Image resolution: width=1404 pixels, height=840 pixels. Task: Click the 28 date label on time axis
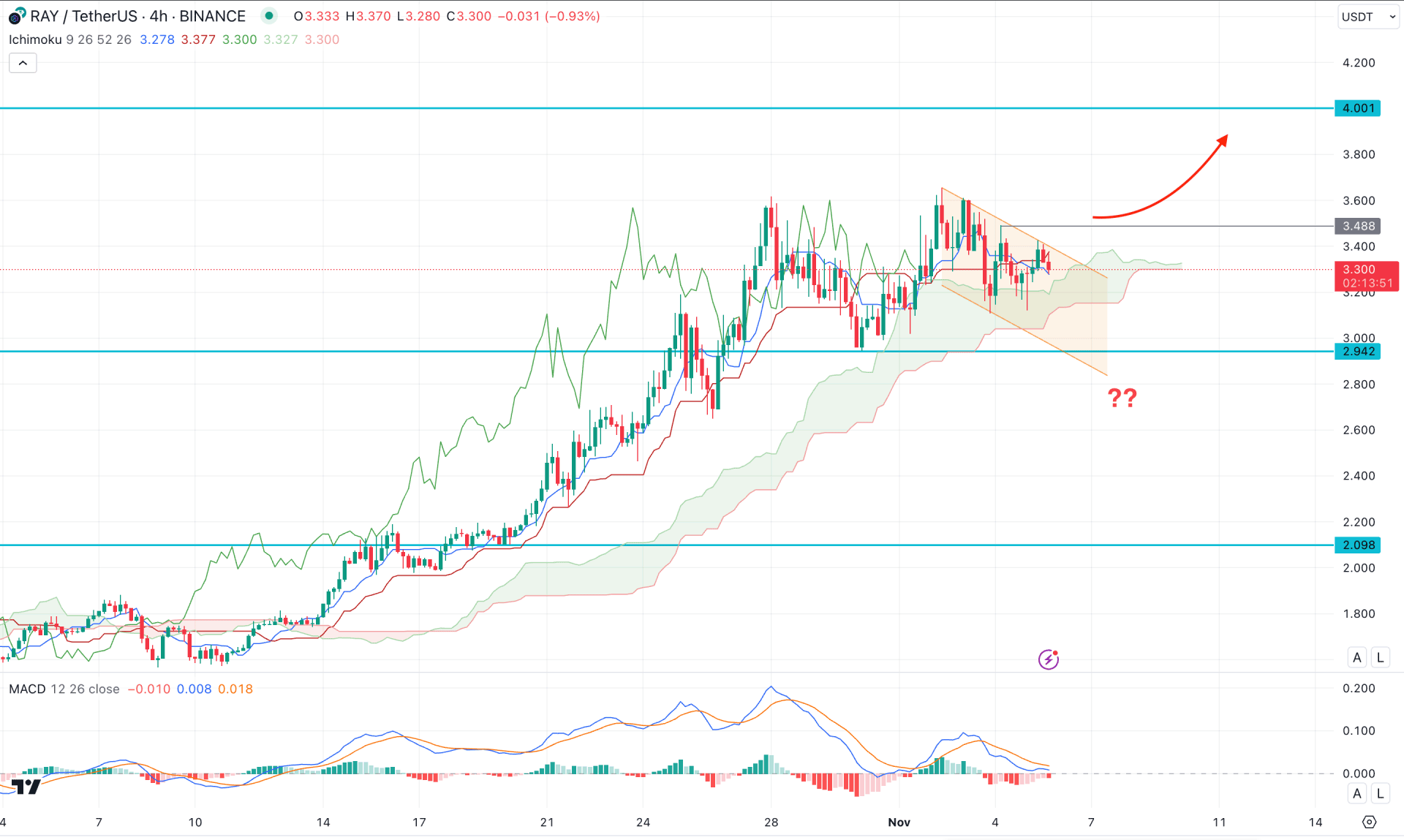tap(771, 822)
